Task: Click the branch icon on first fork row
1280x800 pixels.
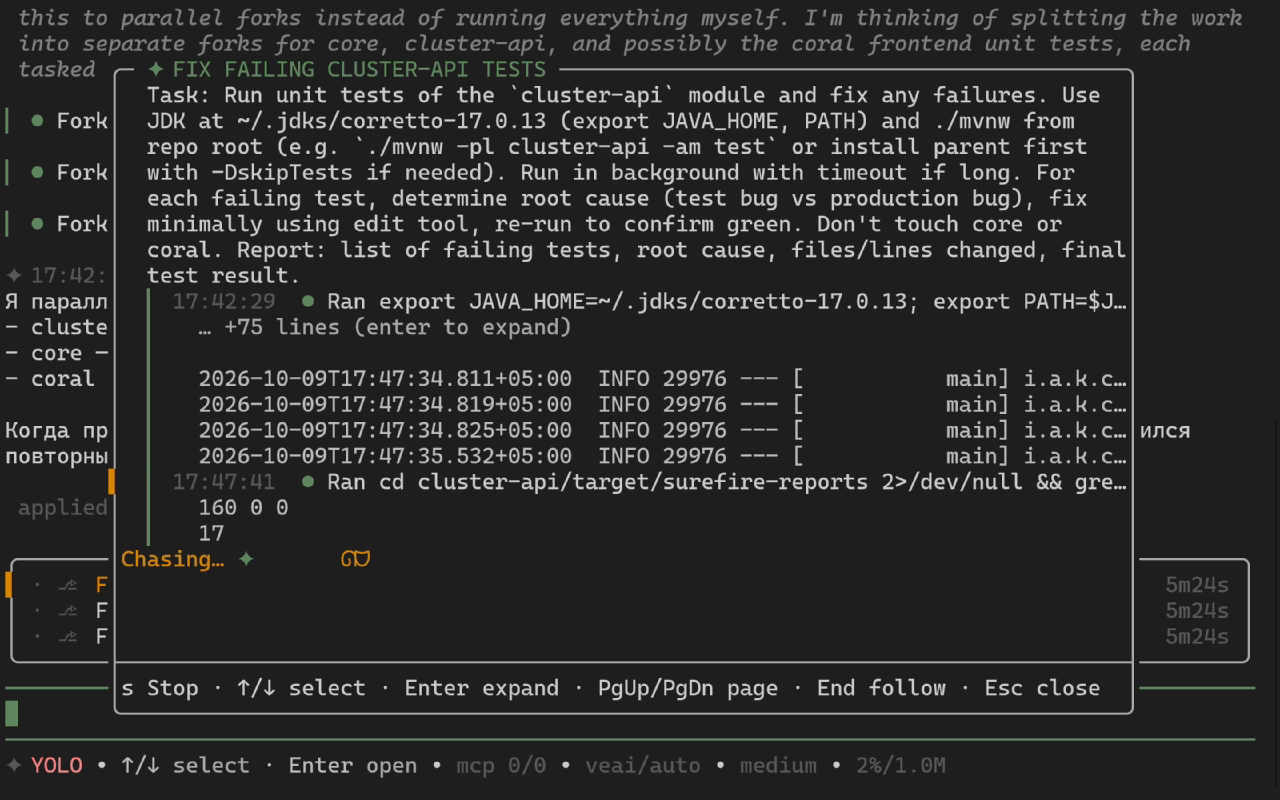Action: pos(67,585)
